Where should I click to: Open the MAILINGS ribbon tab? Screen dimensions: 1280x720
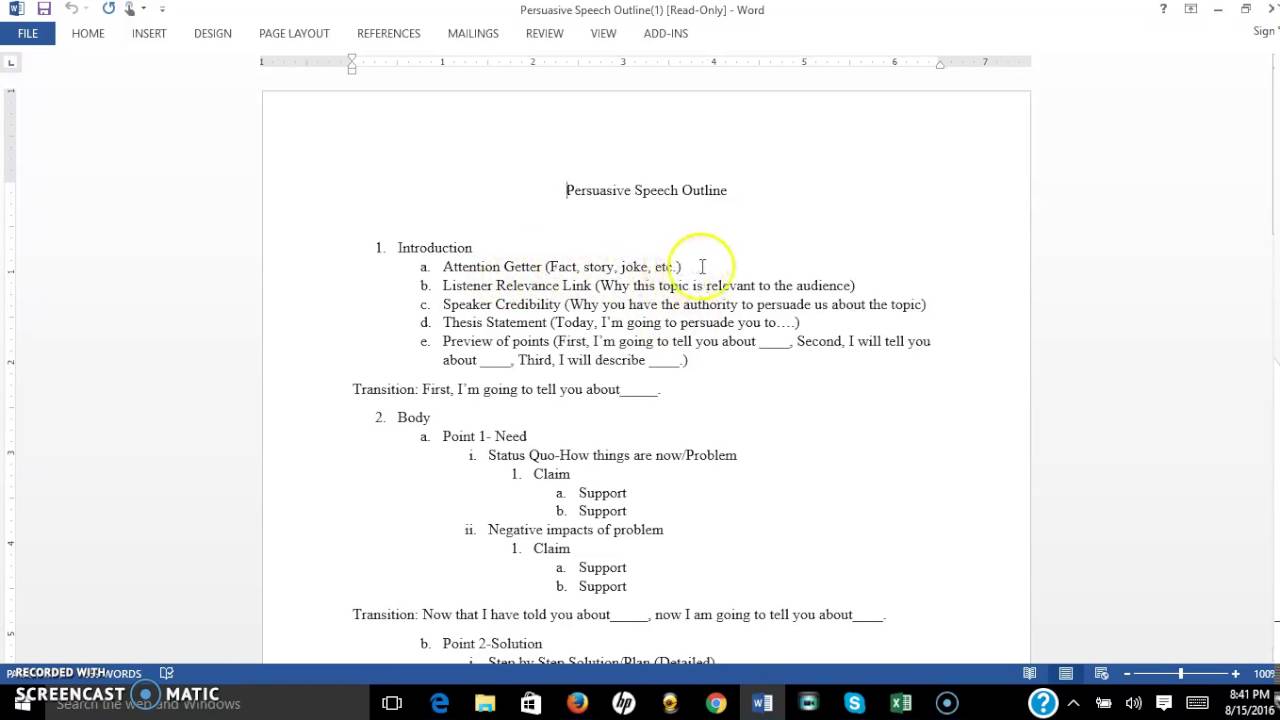[x=473, y=33]
